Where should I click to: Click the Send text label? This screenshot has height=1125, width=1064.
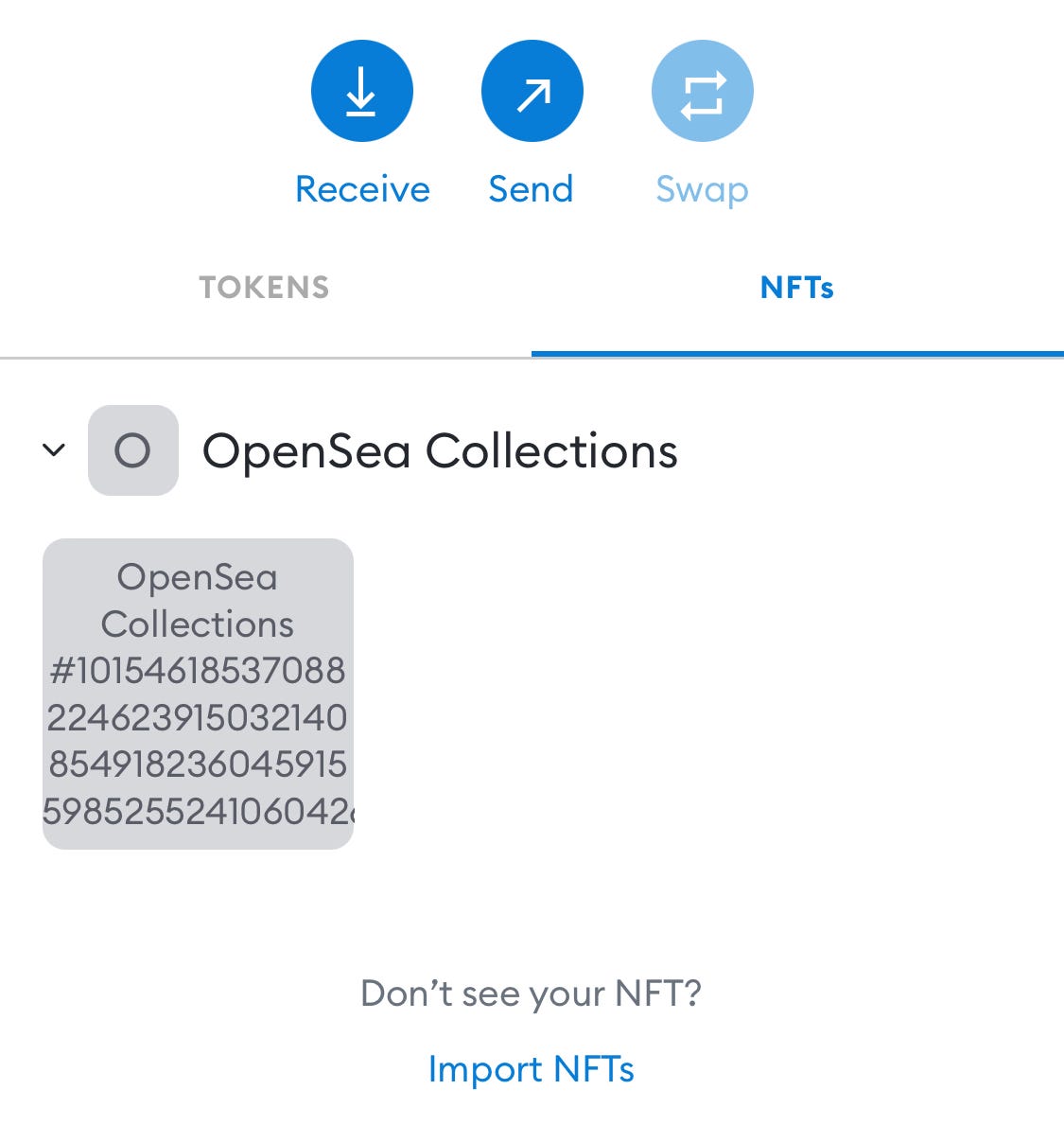coord(532,189)
